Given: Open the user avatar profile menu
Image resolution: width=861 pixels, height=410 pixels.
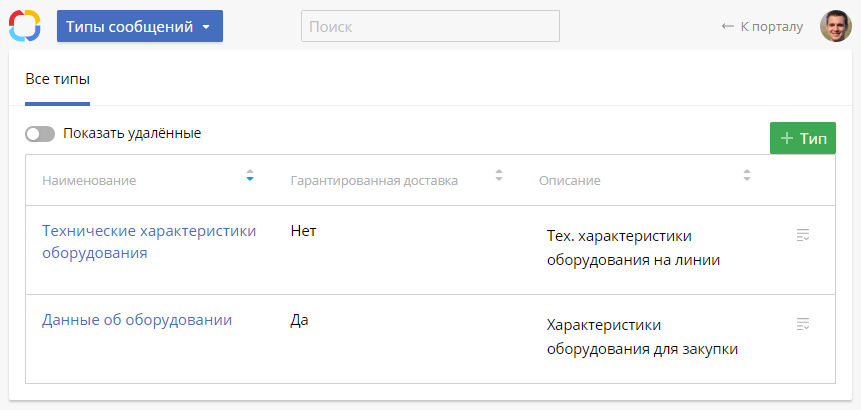Looking at the screenshot, I should (836, 26).
